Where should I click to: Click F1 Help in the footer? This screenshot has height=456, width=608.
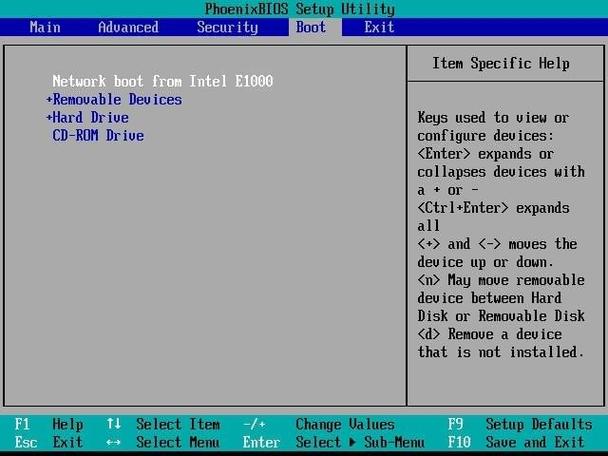point(50,424)
